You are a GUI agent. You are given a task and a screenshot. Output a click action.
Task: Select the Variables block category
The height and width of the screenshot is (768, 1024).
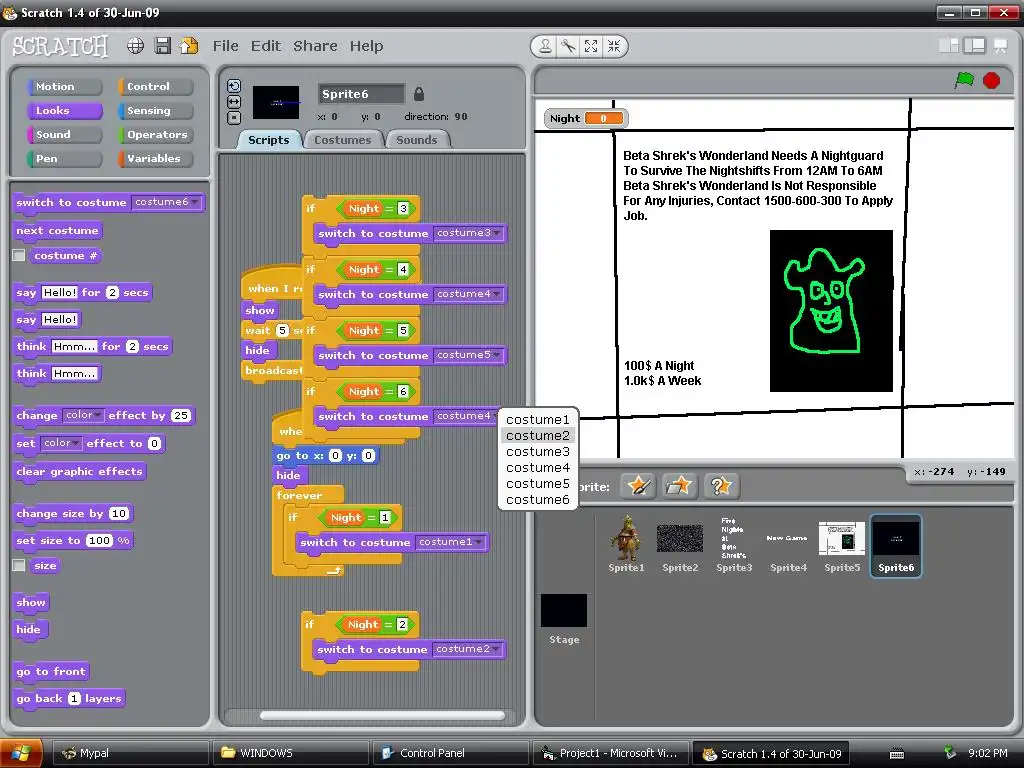click(x=155, y=159)
